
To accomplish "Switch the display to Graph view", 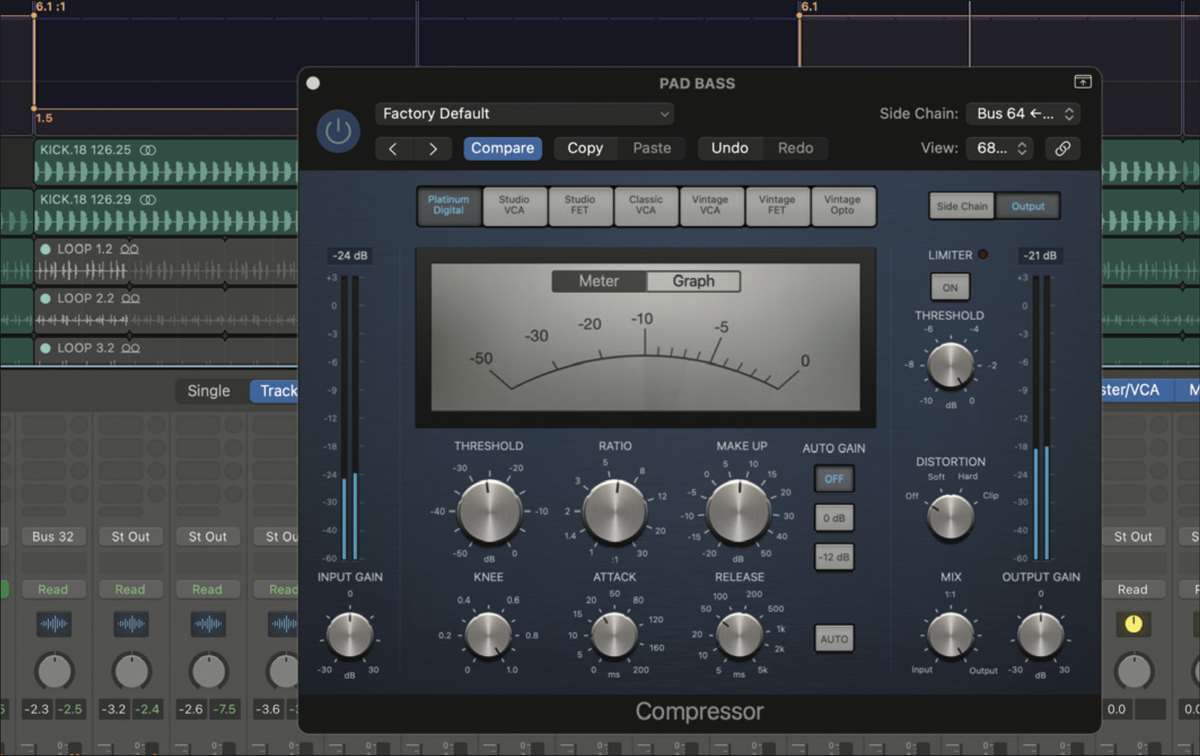I will point(694,281).
